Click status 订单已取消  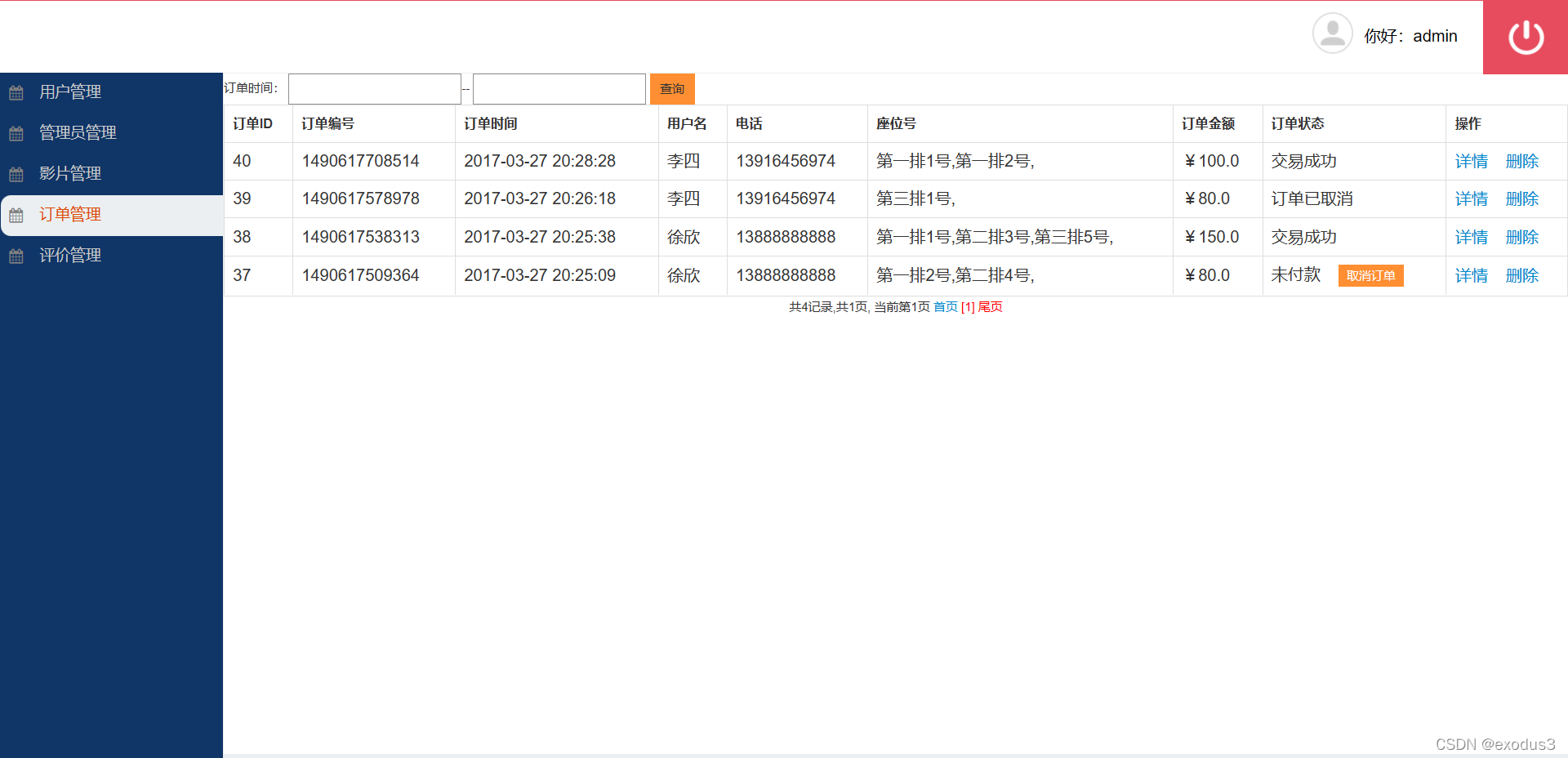(1312, 199)
